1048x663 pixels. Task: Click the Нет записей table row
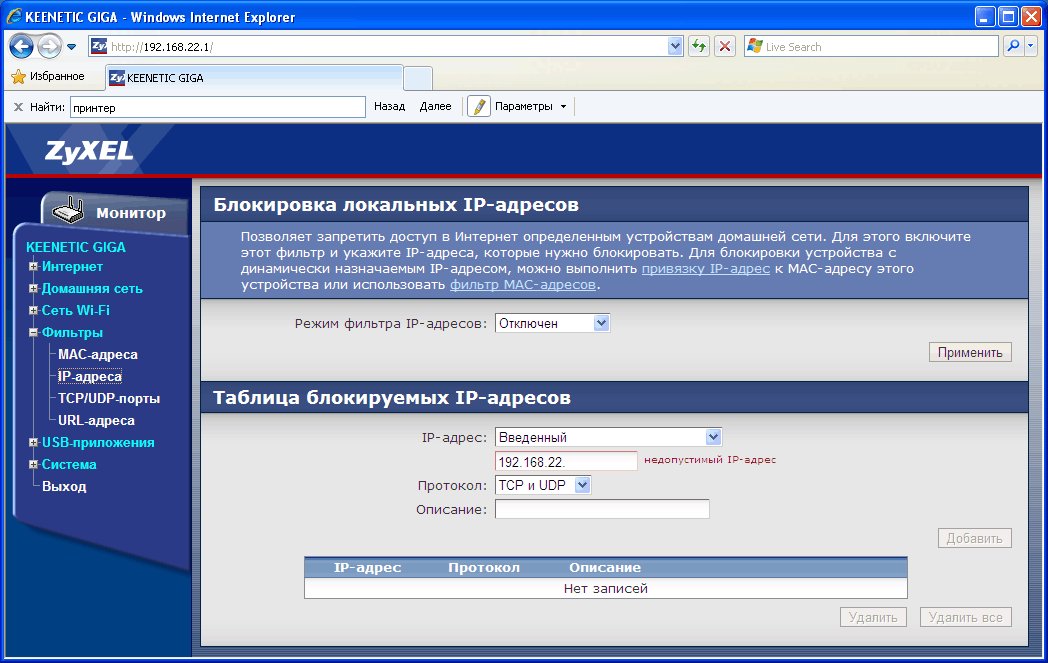(606, 588)
